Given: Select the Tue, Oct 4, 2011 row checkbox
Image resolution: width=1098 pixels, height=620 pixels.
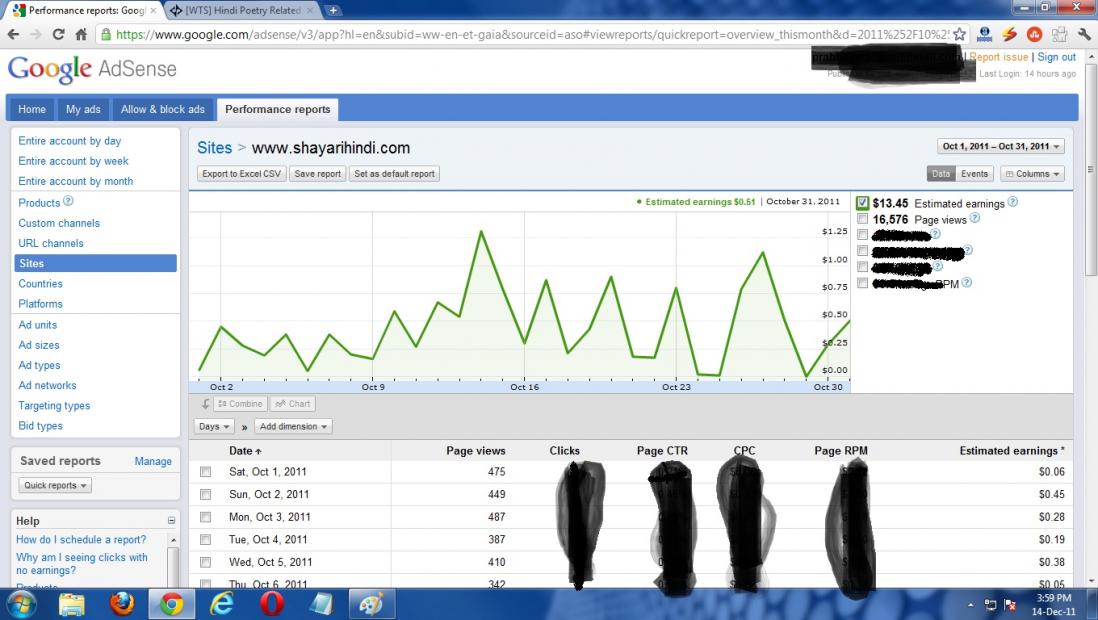Looking at the screenshot, I should click(205, 539).
